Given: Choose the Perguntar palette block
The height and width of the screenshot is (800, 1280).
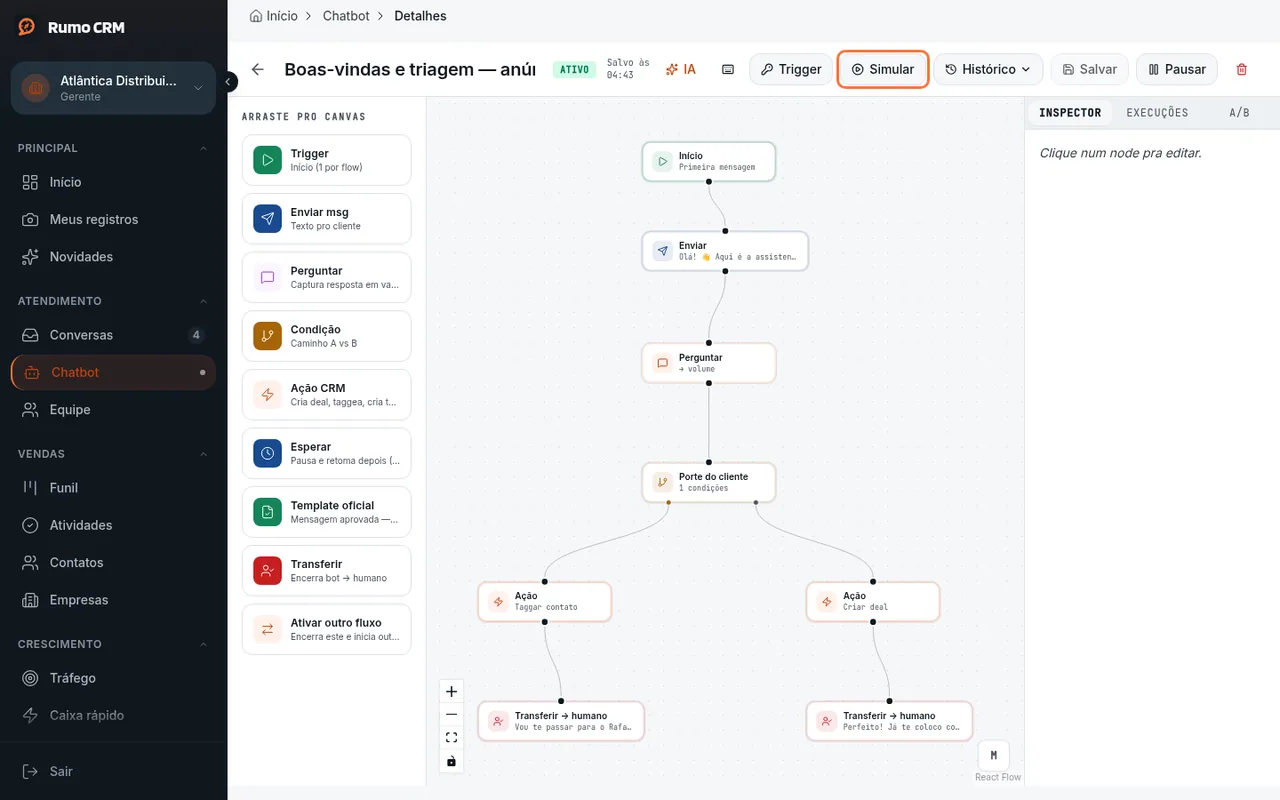Looking at the screenshot, I should click(x=326, y=277).
